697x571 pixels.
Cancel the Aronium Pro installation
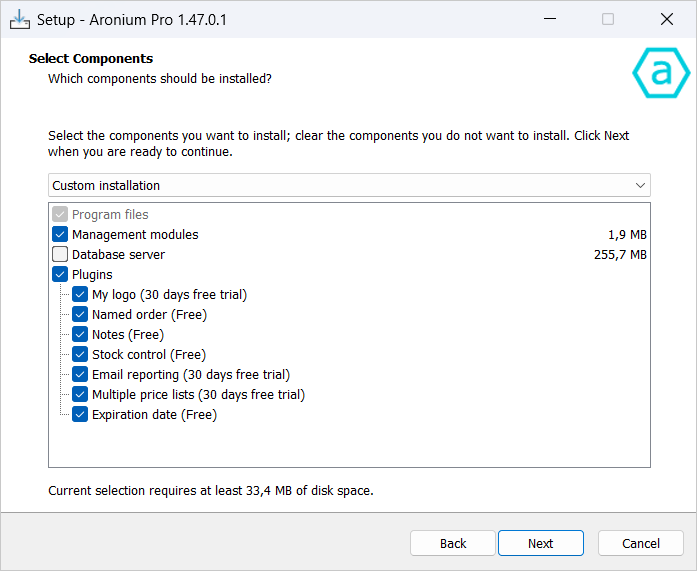(x=640, y=543)
